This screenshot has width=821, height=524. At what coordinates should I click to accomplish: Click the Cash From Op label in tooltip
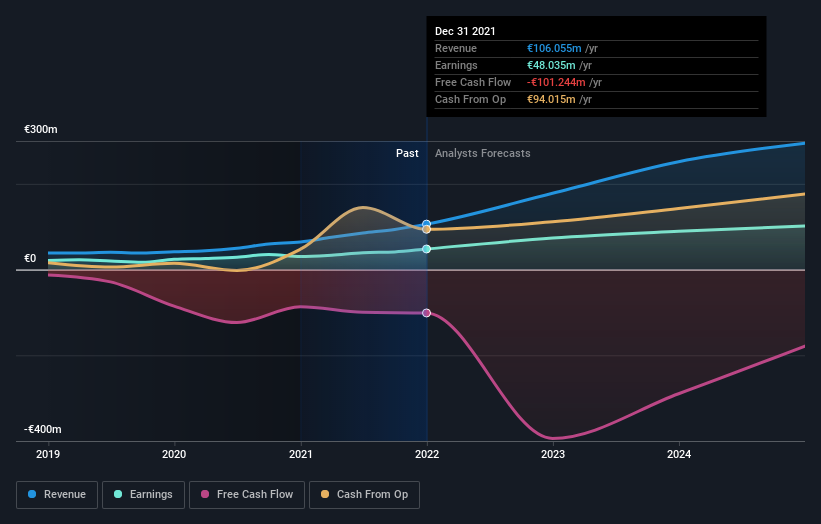pyautogui.click(x=470, y=99)
